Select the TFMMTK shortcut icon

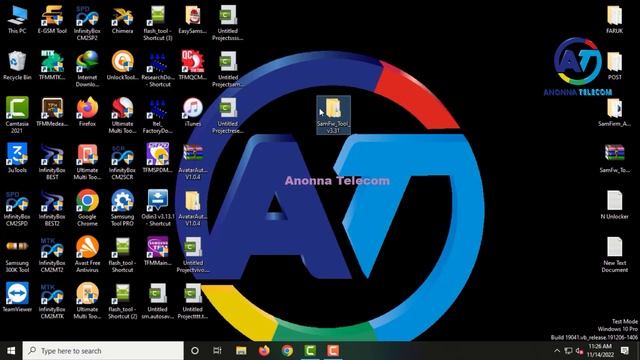pos(52,66)
